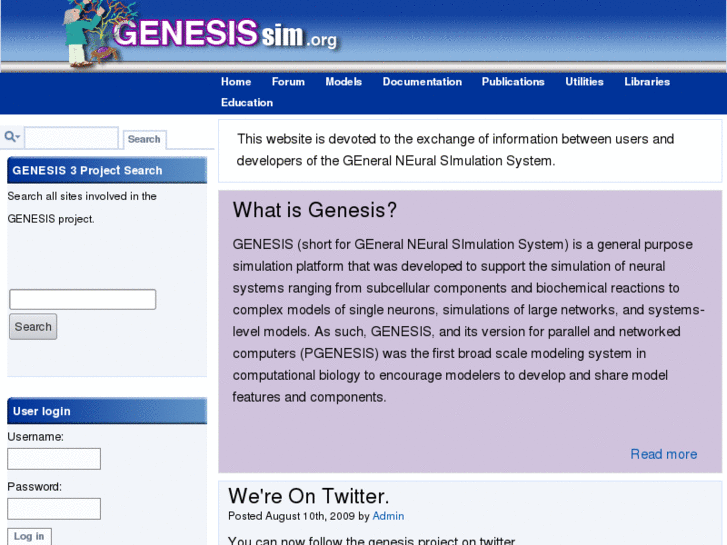Viewport: 727px width, 545px height.
Task: Click the top Search tab button
Action: click(x=144, y=140)
